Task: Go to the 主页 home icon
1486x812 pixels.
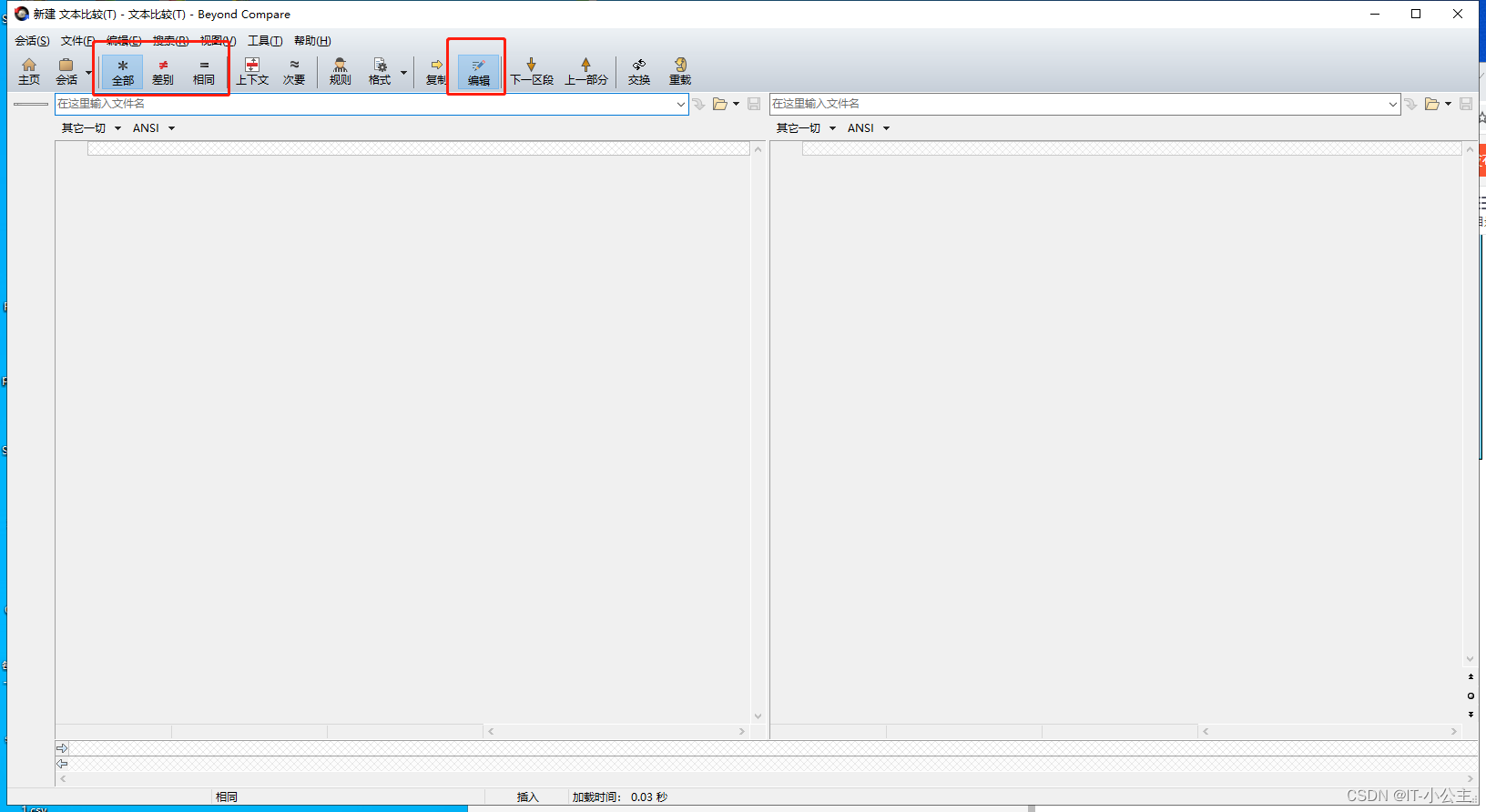Action: 29,71
